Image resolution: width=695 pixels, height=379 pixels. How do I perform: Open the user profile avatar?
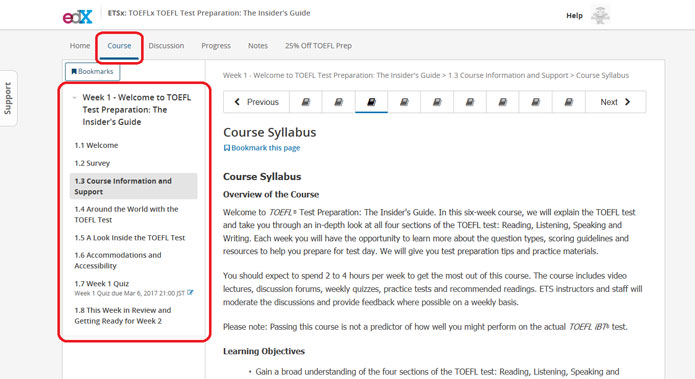[600, 15]
